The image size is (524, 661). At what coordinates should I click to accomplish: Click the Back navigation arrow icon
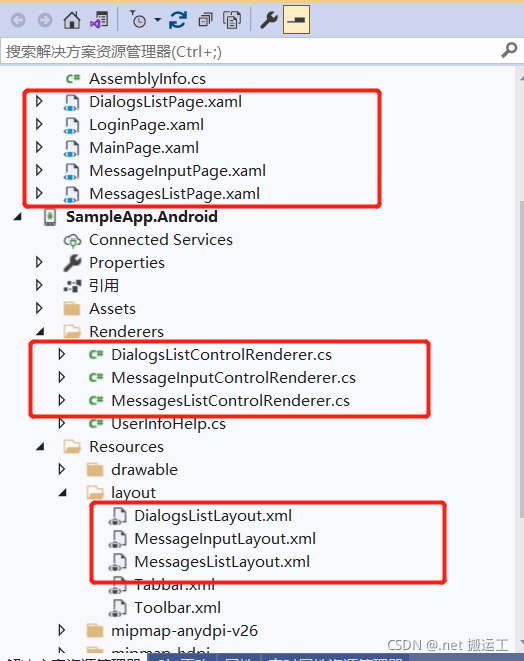18,20
